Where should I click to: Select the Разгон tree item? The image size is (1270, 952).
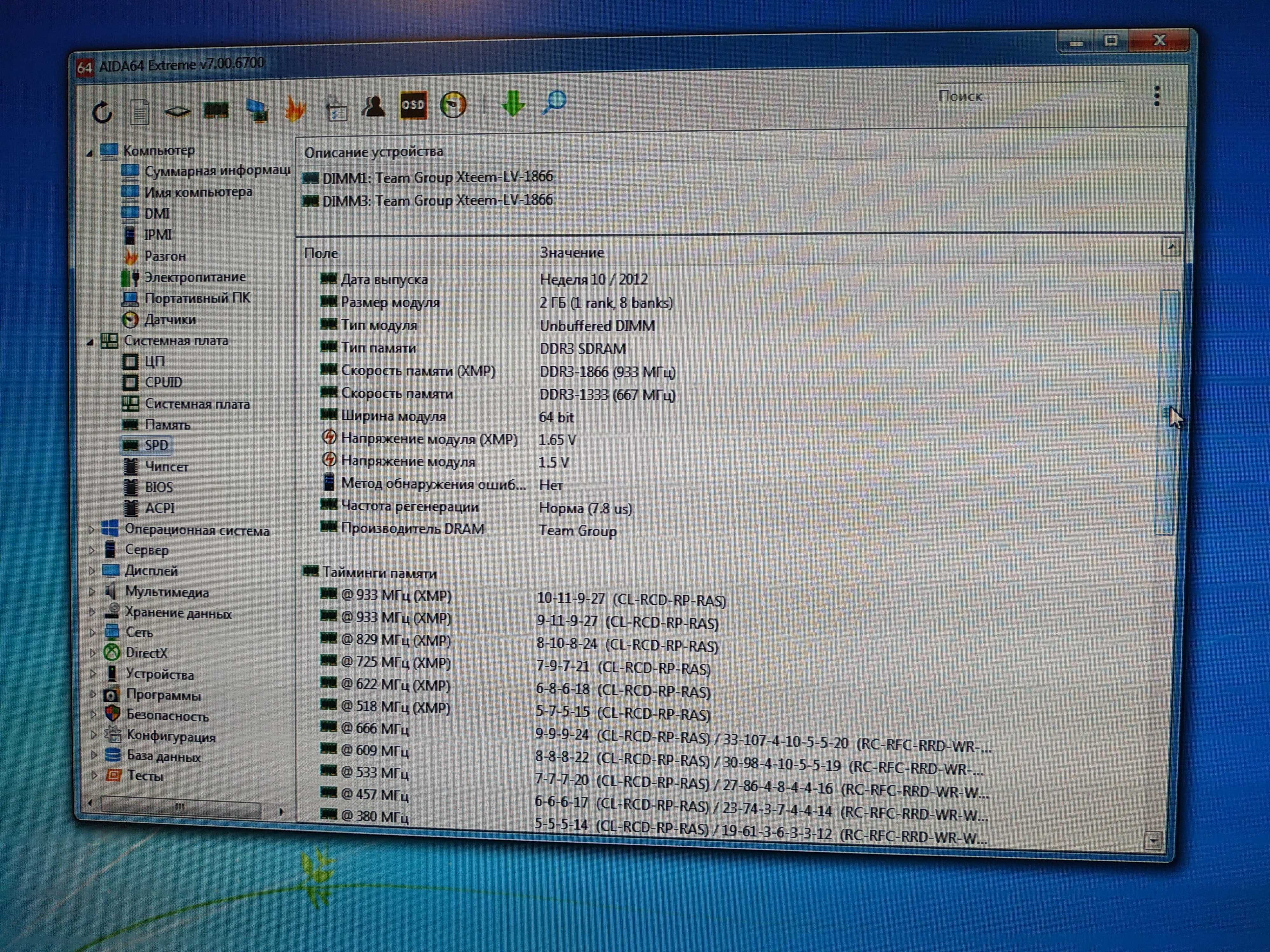click(154, 256)
